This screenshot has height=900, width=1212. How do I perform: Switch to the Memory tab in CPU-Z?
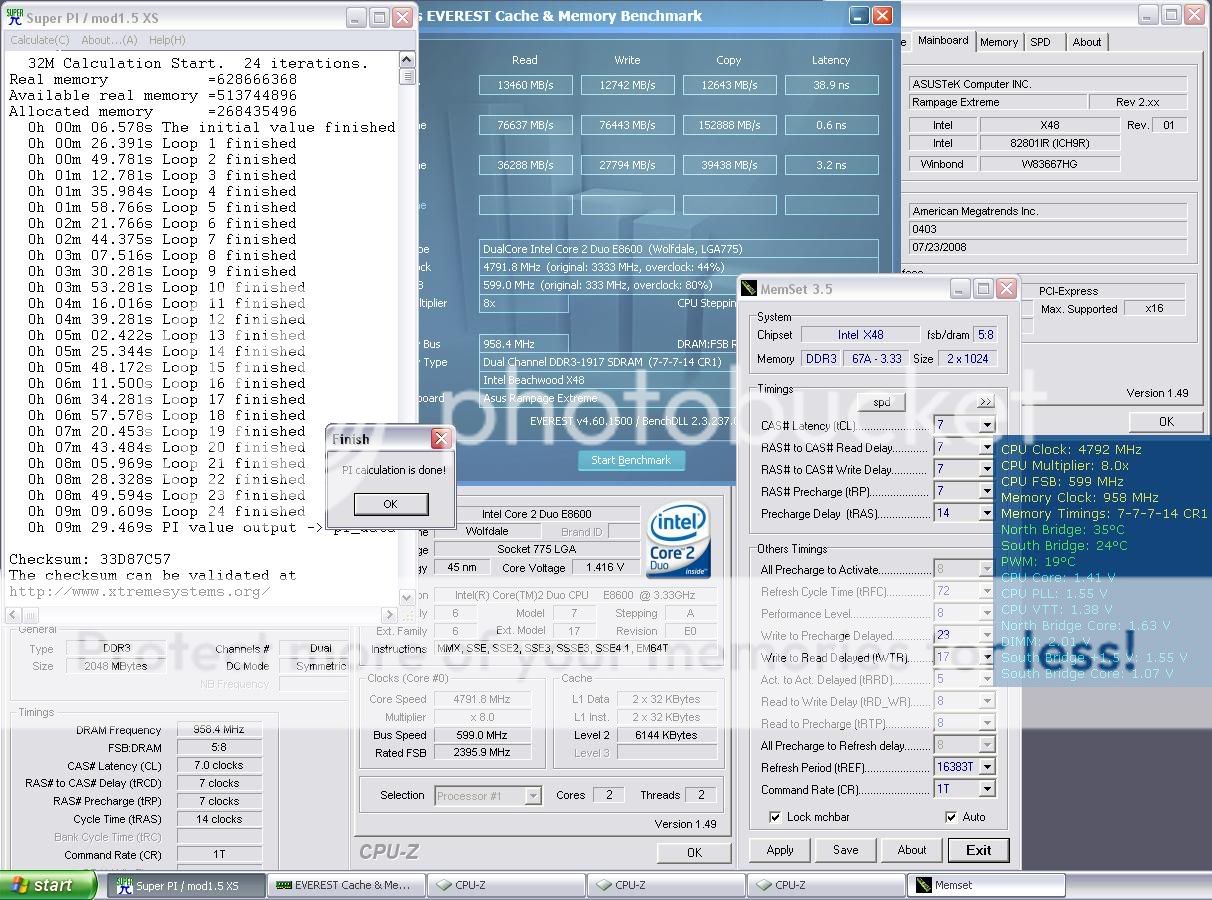pos(999,42)
